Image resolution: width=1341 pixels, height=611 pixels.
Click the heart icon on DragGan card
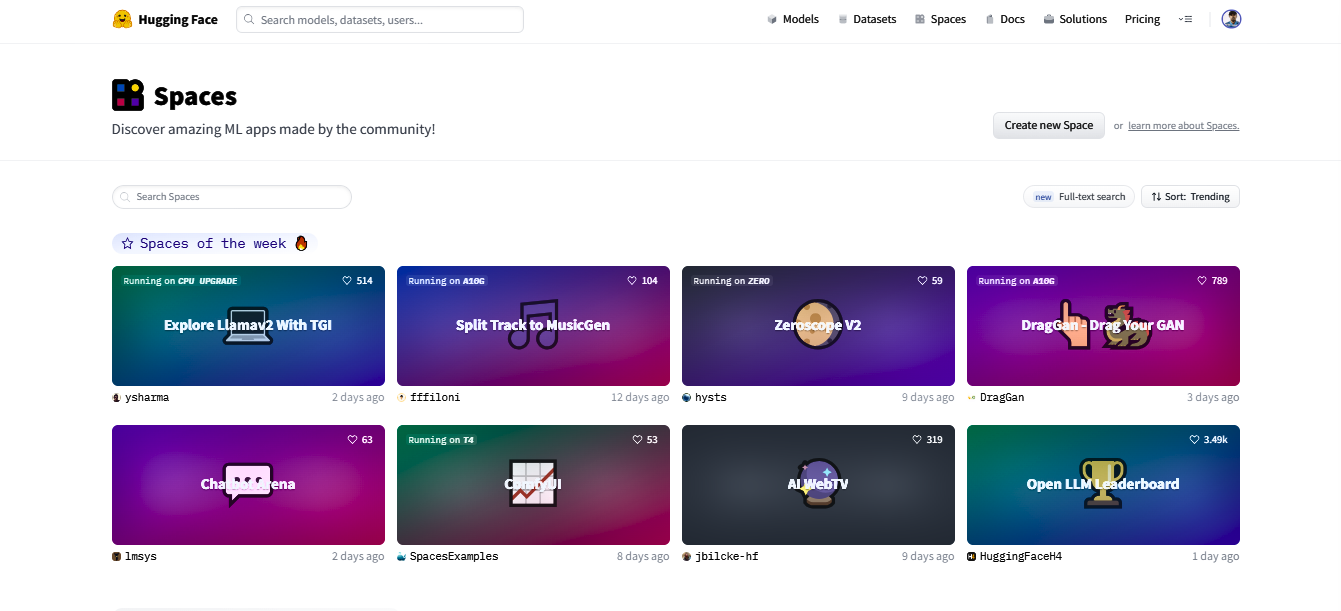click(x=1202, y=281)
